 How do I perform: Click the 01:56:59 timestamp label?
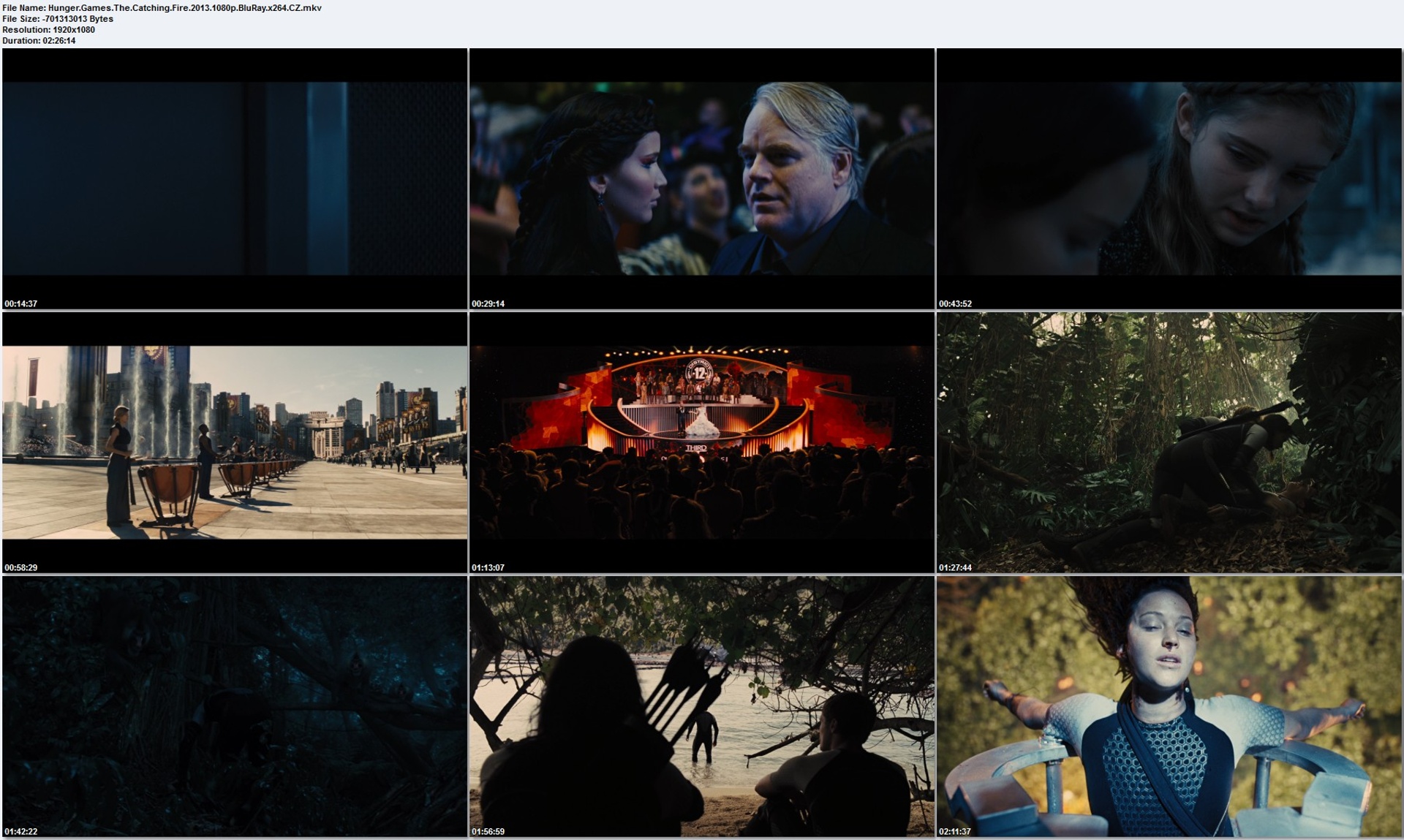point(488,831)
